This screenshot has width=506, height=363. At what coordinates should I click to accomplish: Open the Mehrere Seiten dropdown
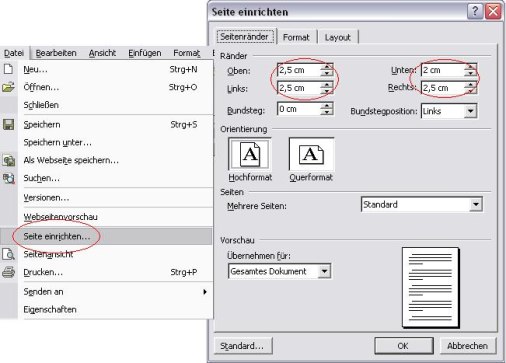point(476,204)
